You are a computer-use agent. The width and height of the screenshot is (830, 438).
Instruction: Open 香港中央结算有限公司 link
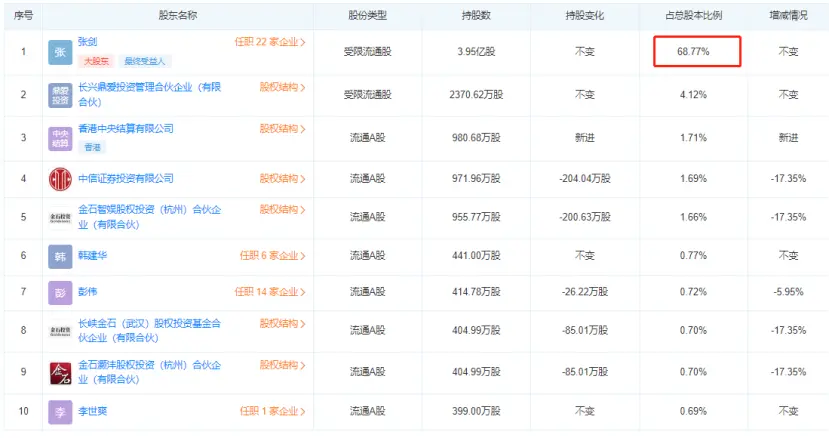[126, 128]
